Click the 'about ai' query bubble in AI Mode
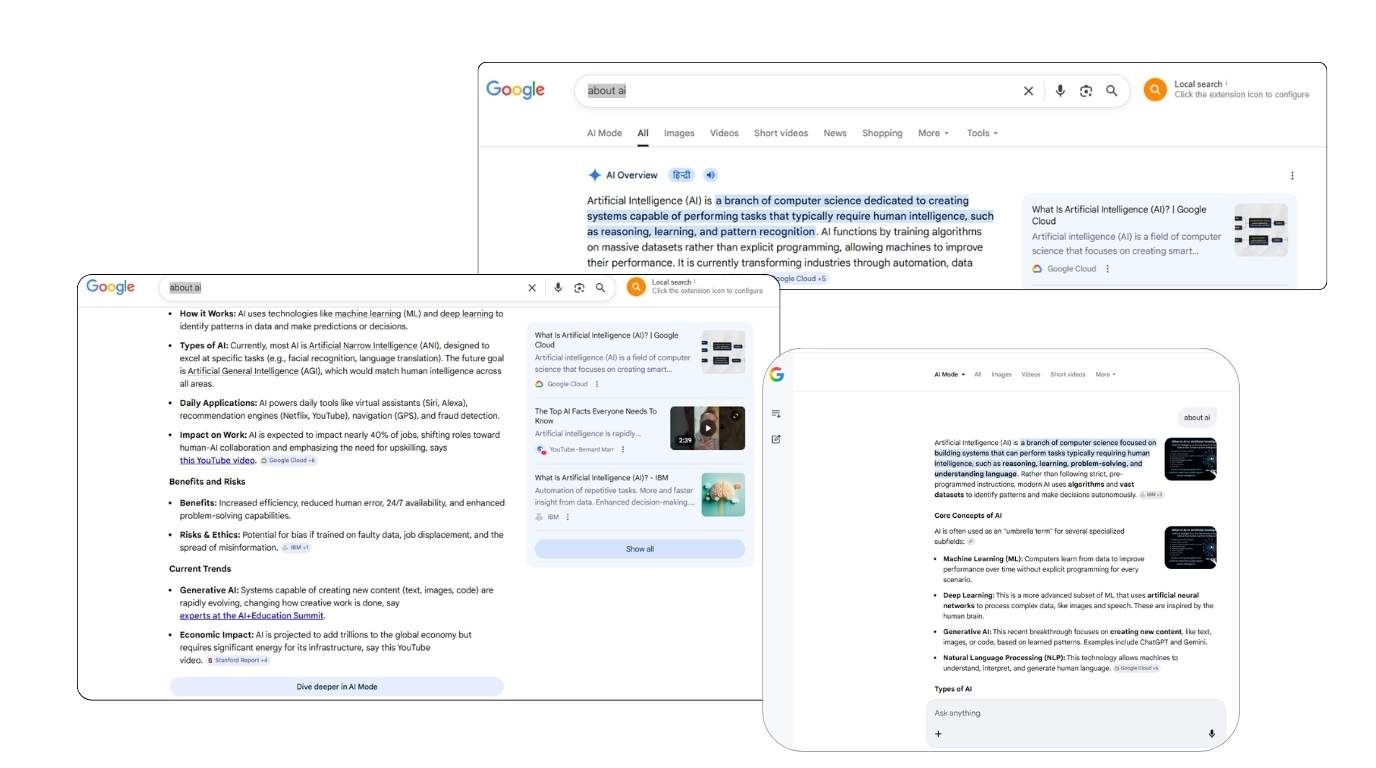 point(1196,418)
